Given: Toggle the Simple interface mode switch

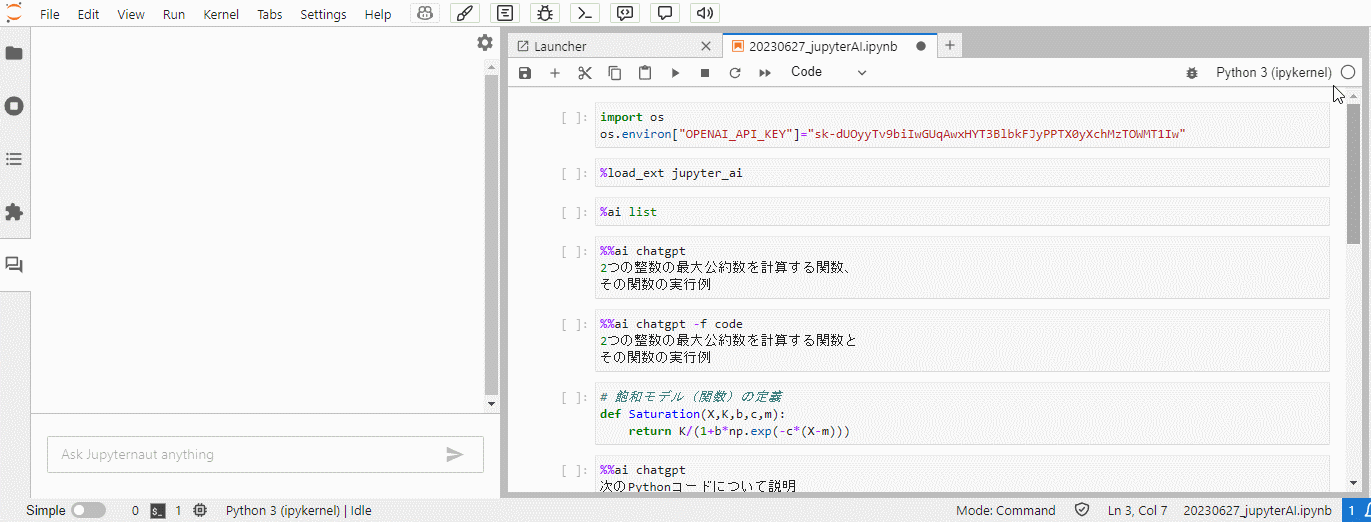Looking at the screenshot, I should (x=88, y=510).
